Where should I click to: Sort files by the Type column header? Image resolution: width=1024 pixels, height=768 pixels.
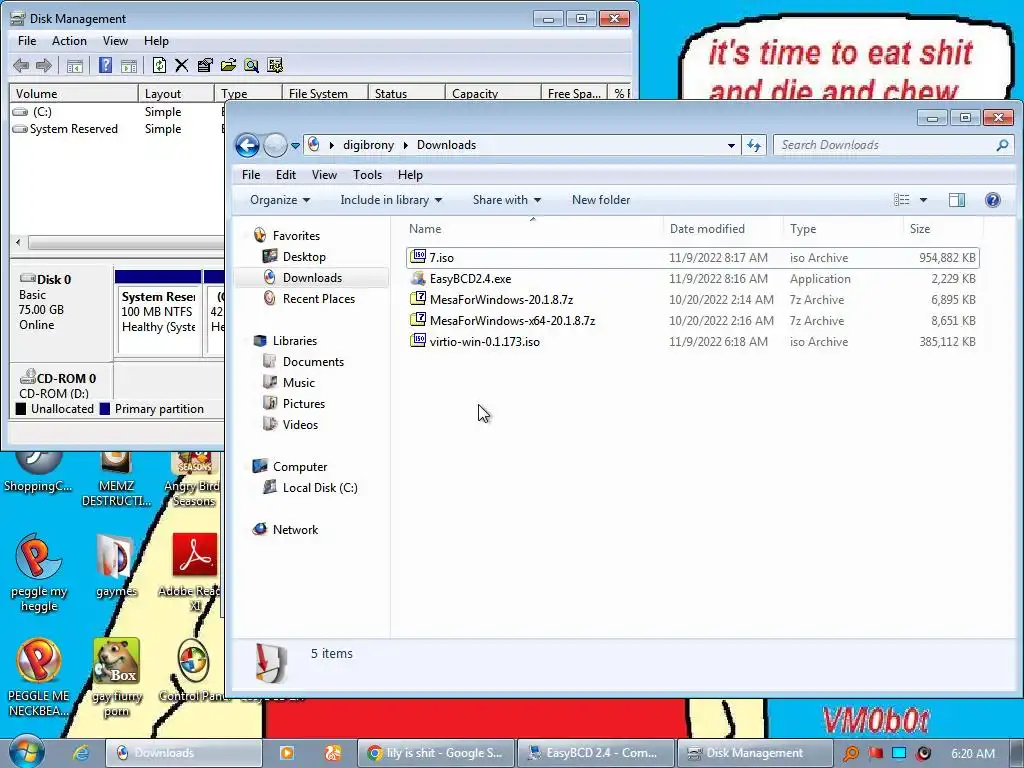843,229
